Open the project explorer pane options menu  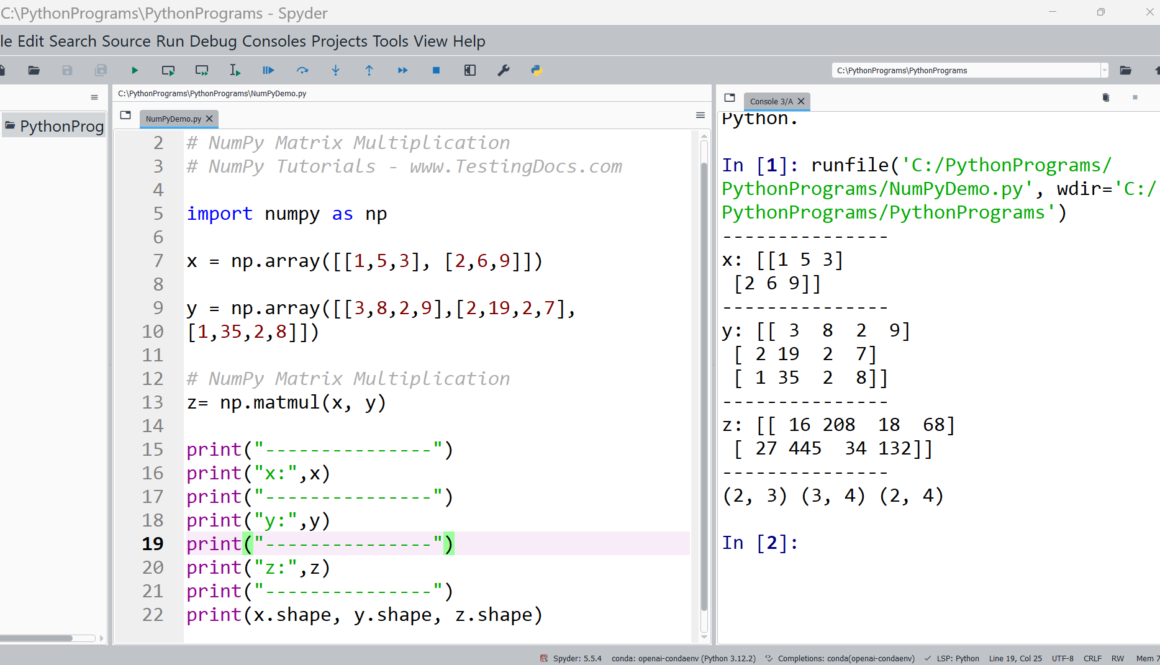[x=95, y=98]
